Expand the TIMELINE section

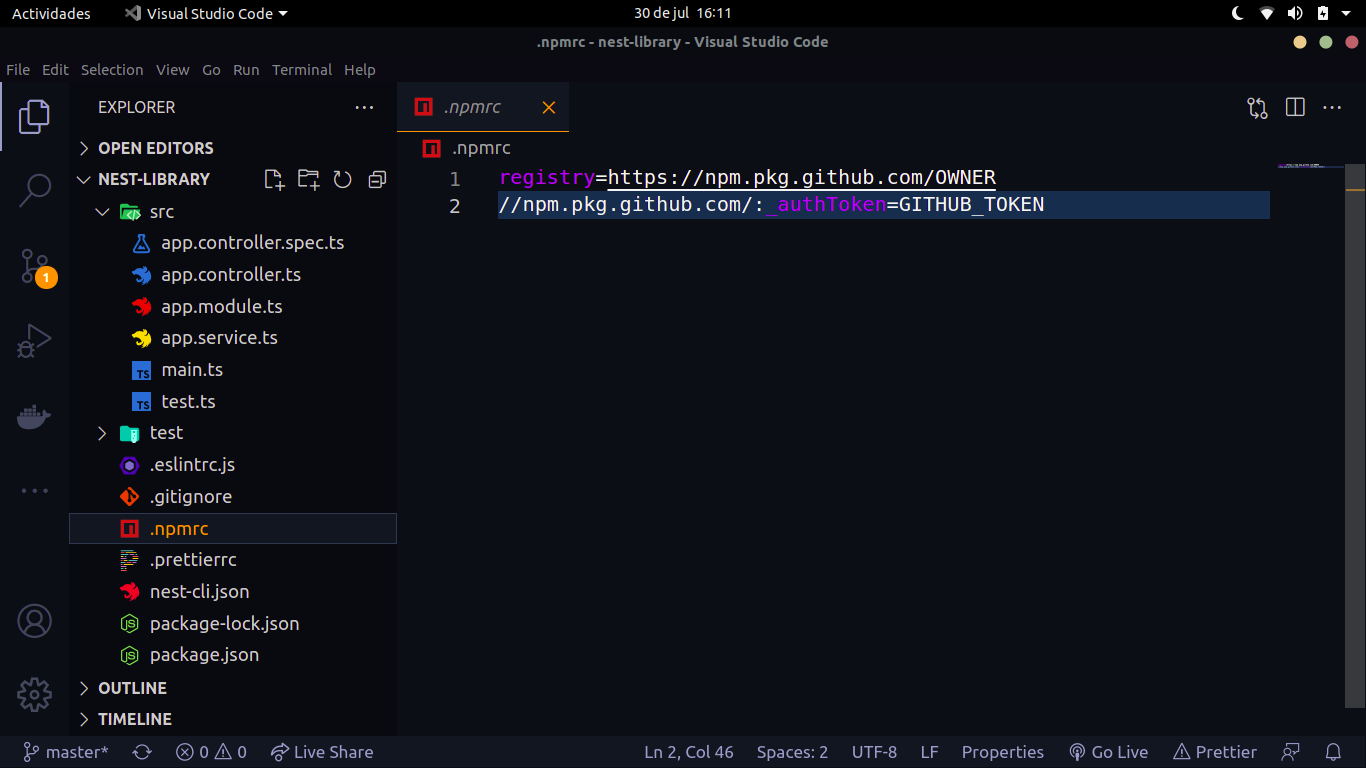tap(233, 719)
